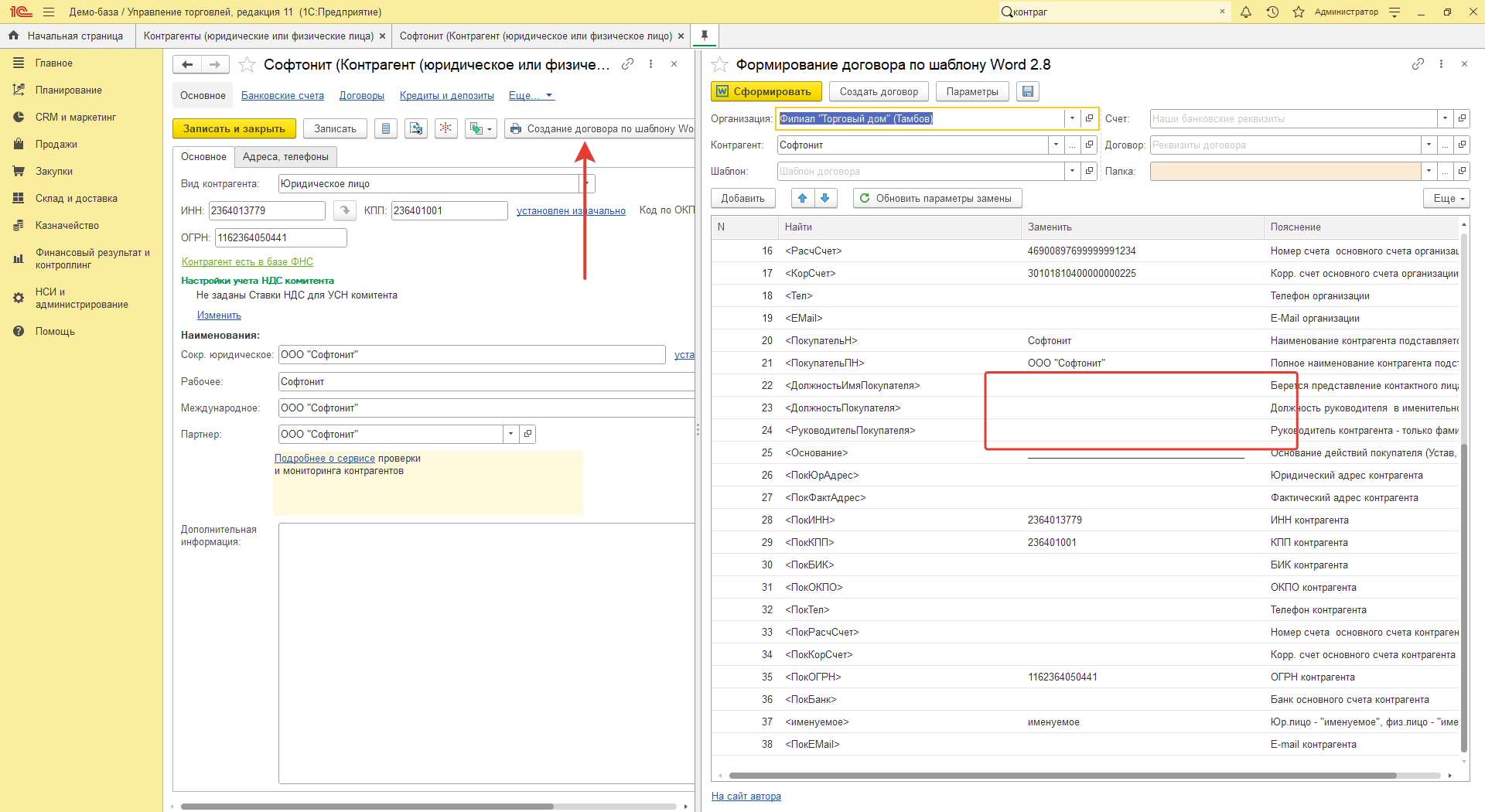Open favorites star in title bar
This screenshot has height=812, width=1485.
tap(1299, 12)
